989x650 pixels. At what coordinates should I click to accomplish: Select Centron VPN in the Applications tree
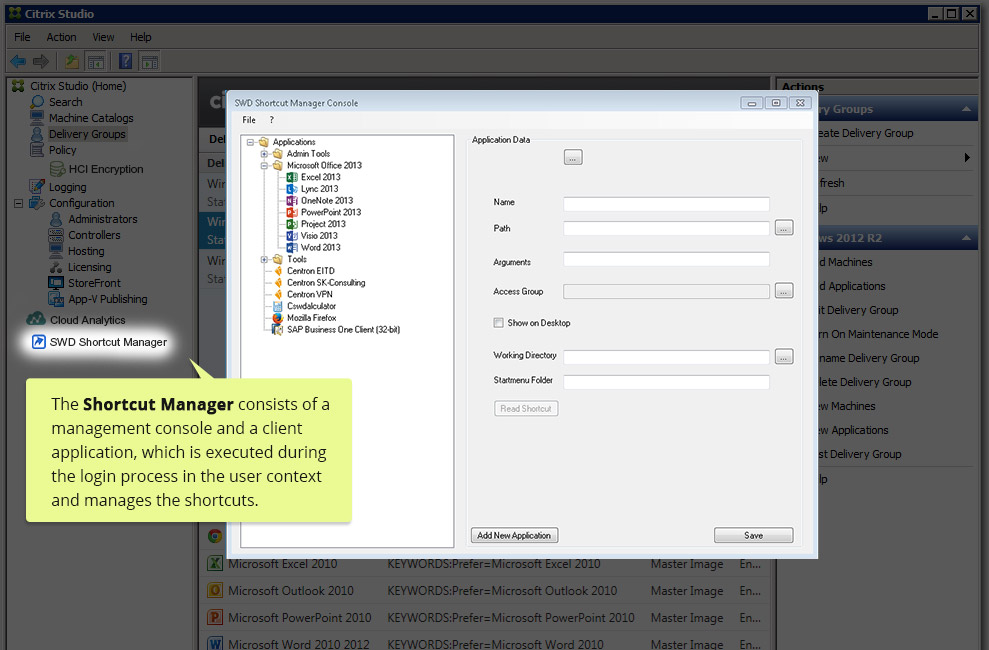click(x=309, y=294)
